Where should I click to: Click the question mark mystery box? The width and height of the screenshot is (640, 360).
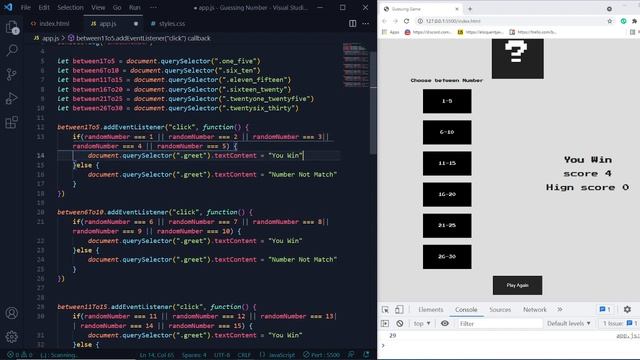[x=518, y=59]
